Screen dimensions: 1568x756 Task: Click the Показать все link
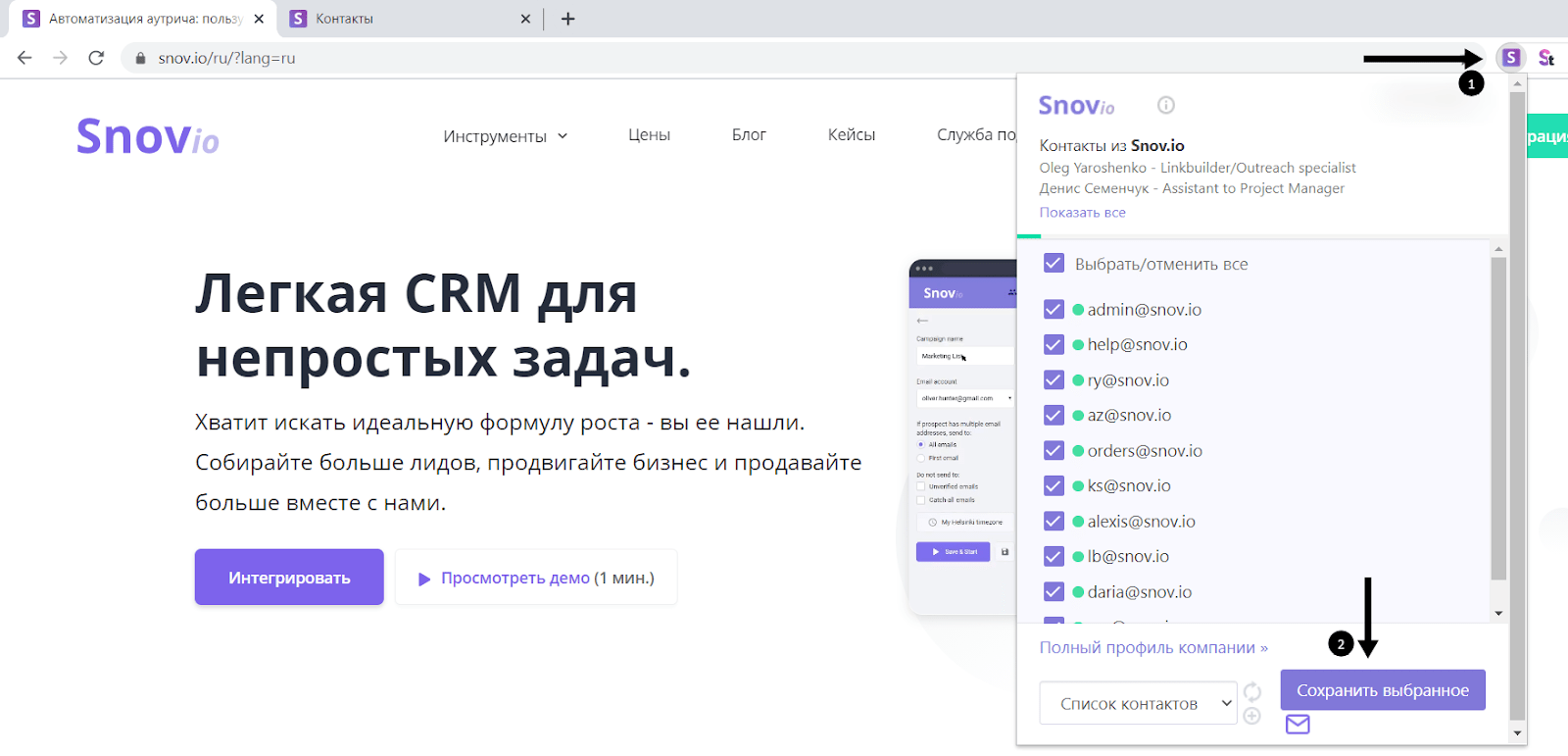(1082, 213)
